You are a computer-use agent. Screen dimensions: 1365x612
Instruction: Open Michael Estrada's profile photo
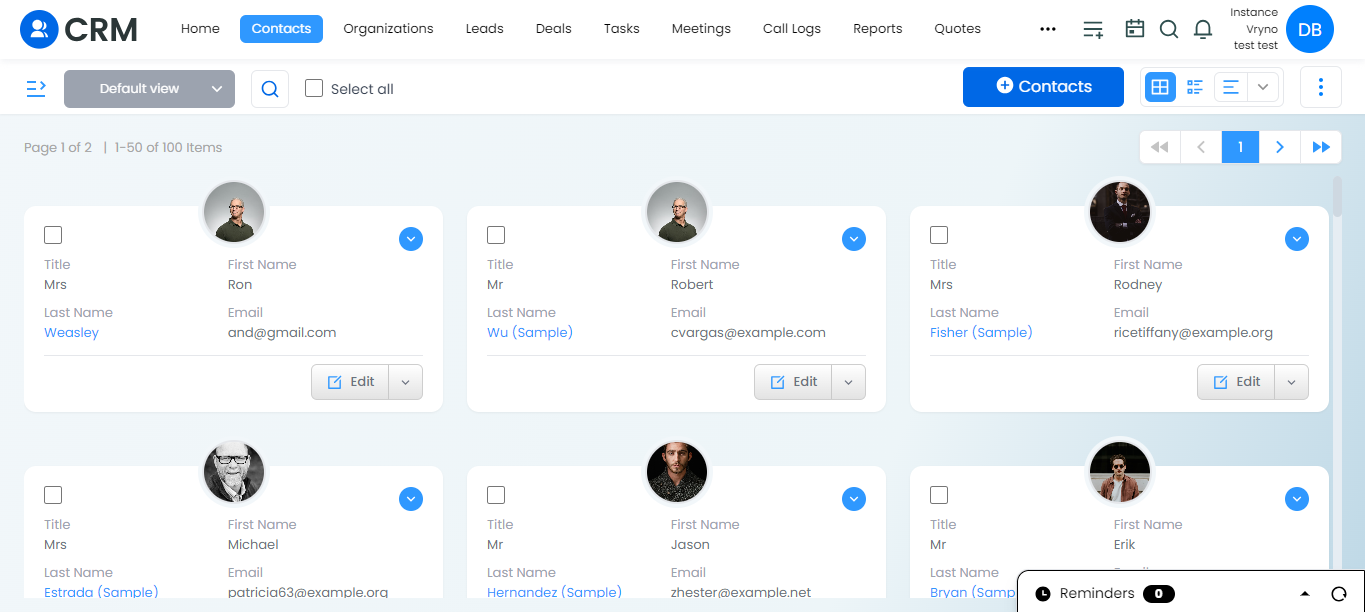(x=234, y=472)
